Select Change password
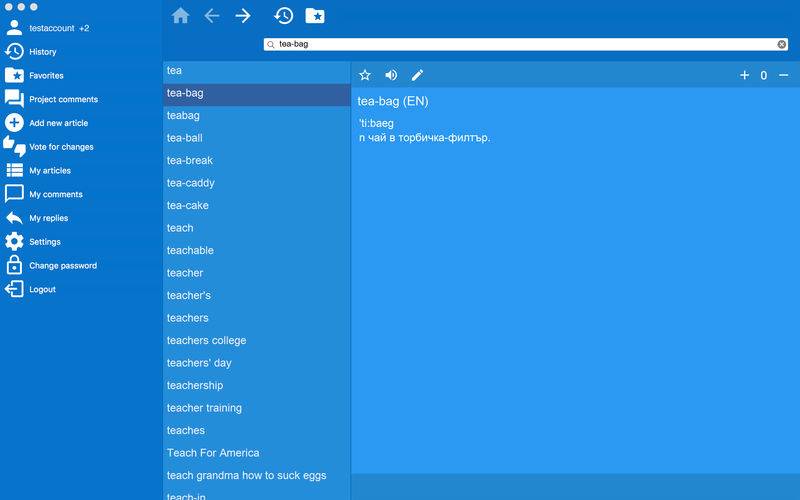 point(63,265)
